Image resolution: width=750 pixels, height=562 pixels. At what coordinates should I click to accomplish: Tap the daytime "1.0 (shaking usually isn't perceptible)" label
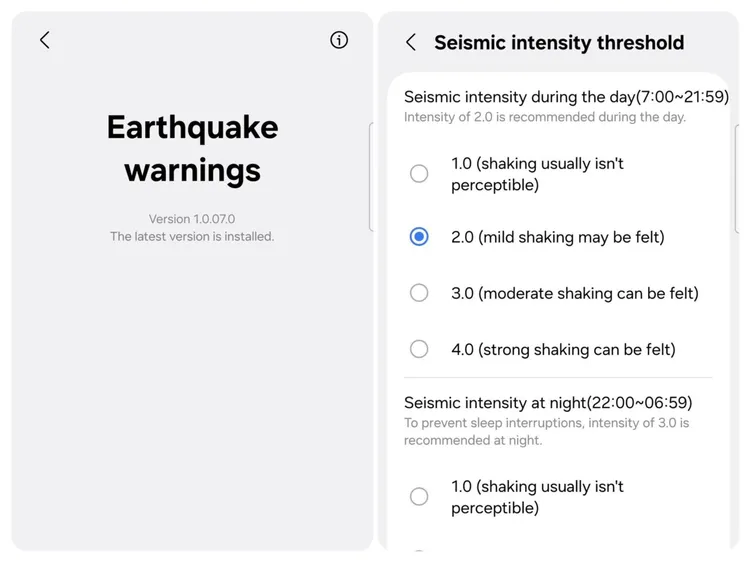pos(537,174)
